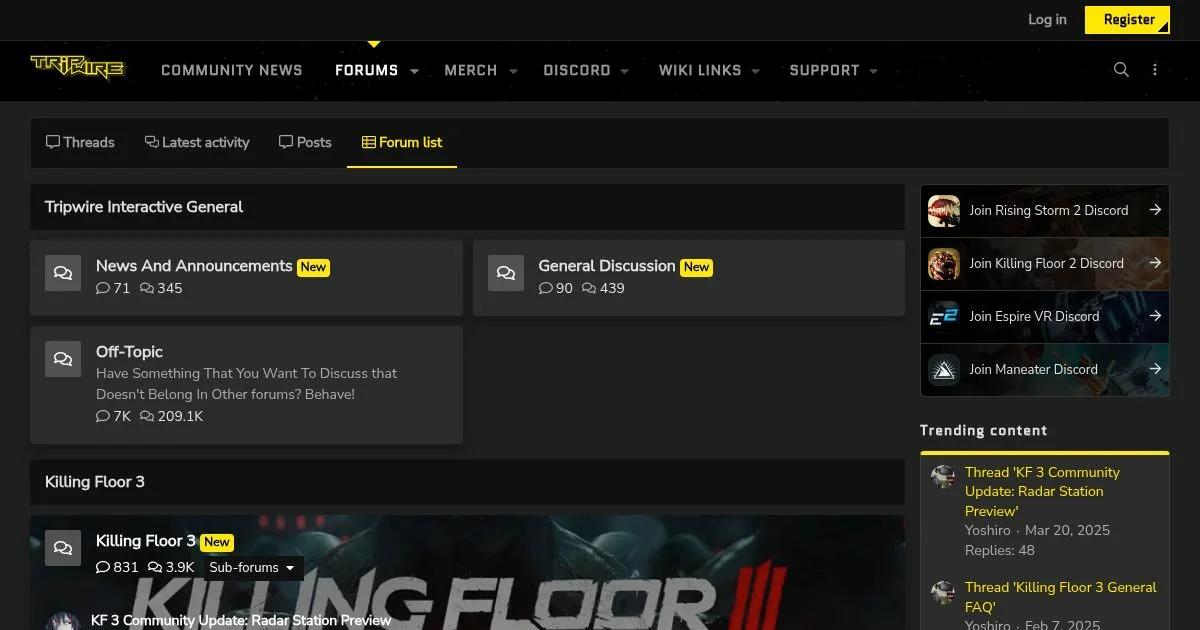Viewport: 1200px width, 630px height.
Task: Expand the Support dropdown arrow
Action: (x=874, y=71)
